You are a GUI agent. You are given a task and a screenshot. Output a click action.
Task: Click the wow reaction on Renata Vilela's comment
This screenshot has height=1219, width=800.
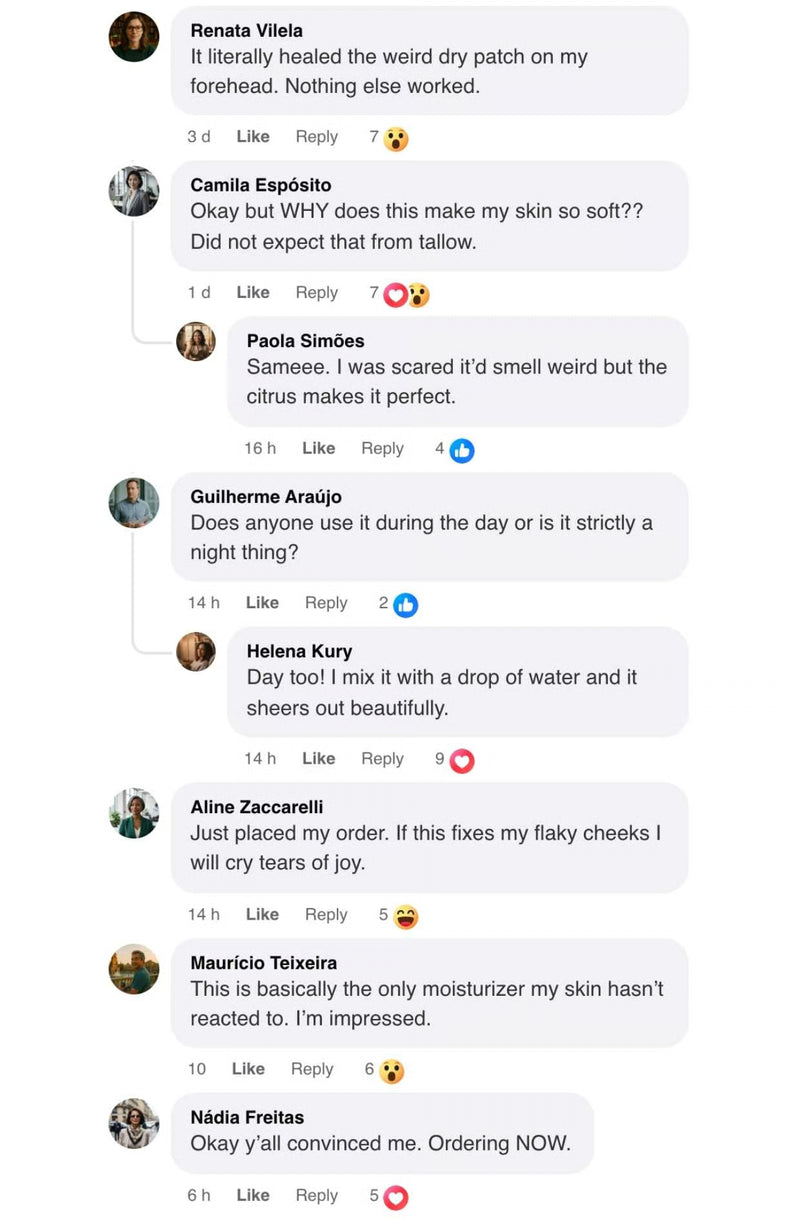coord(396,138)
